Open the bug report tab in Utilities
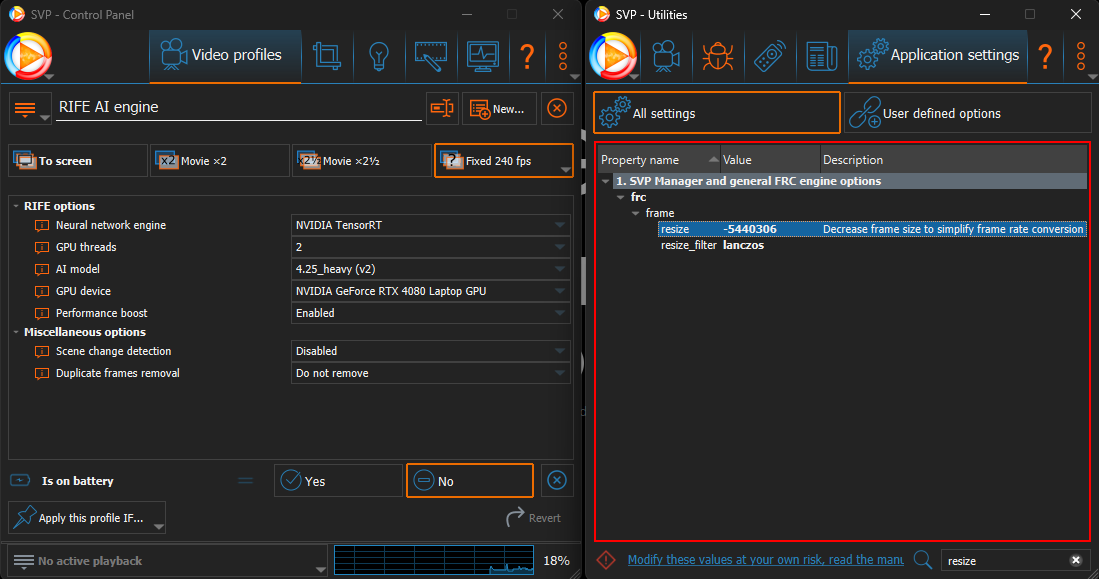This screenshot has width=1099, height=579. (718, 55)
